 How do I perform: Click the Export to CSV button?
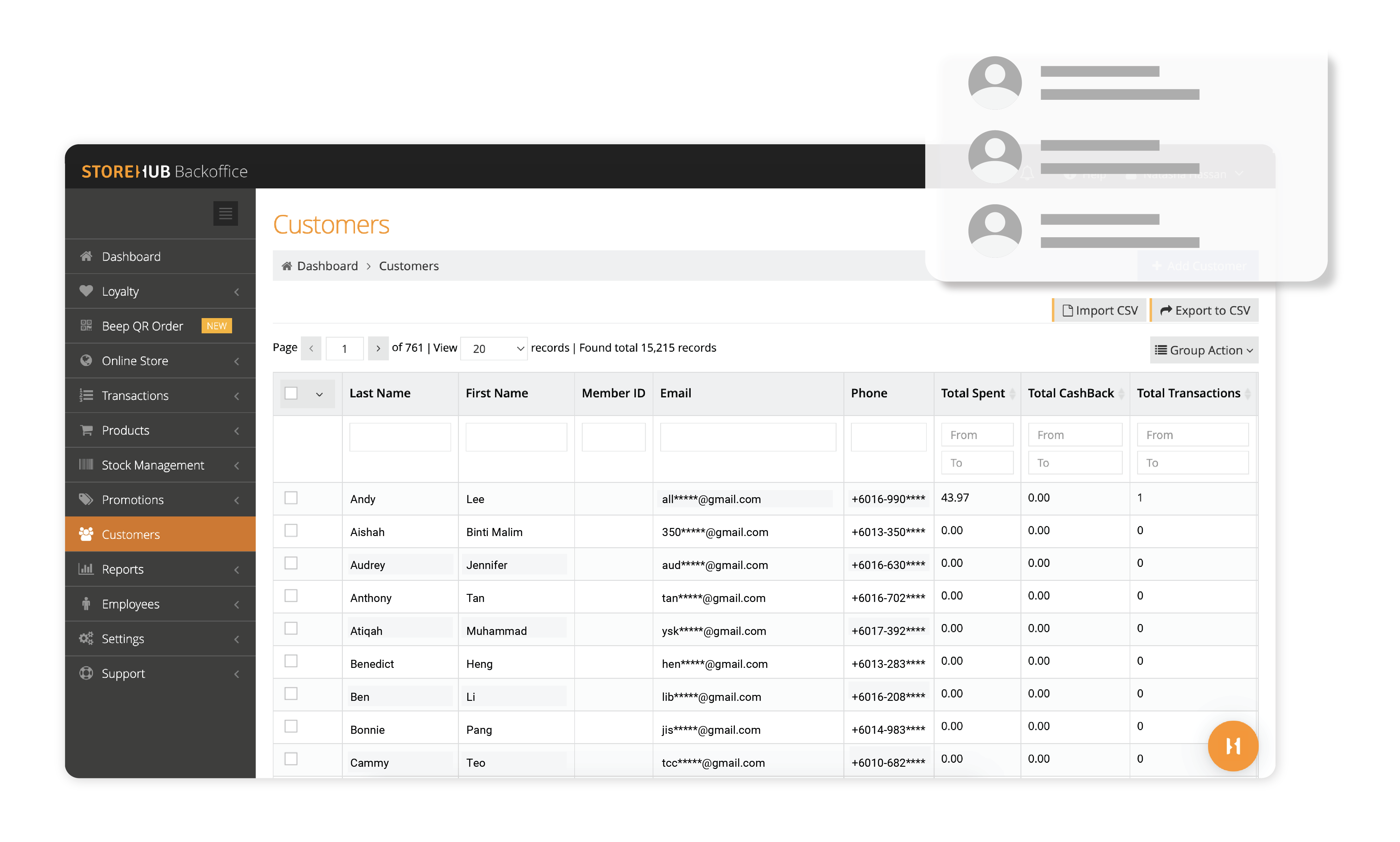pyautogui.click(x=1204, y=310)
